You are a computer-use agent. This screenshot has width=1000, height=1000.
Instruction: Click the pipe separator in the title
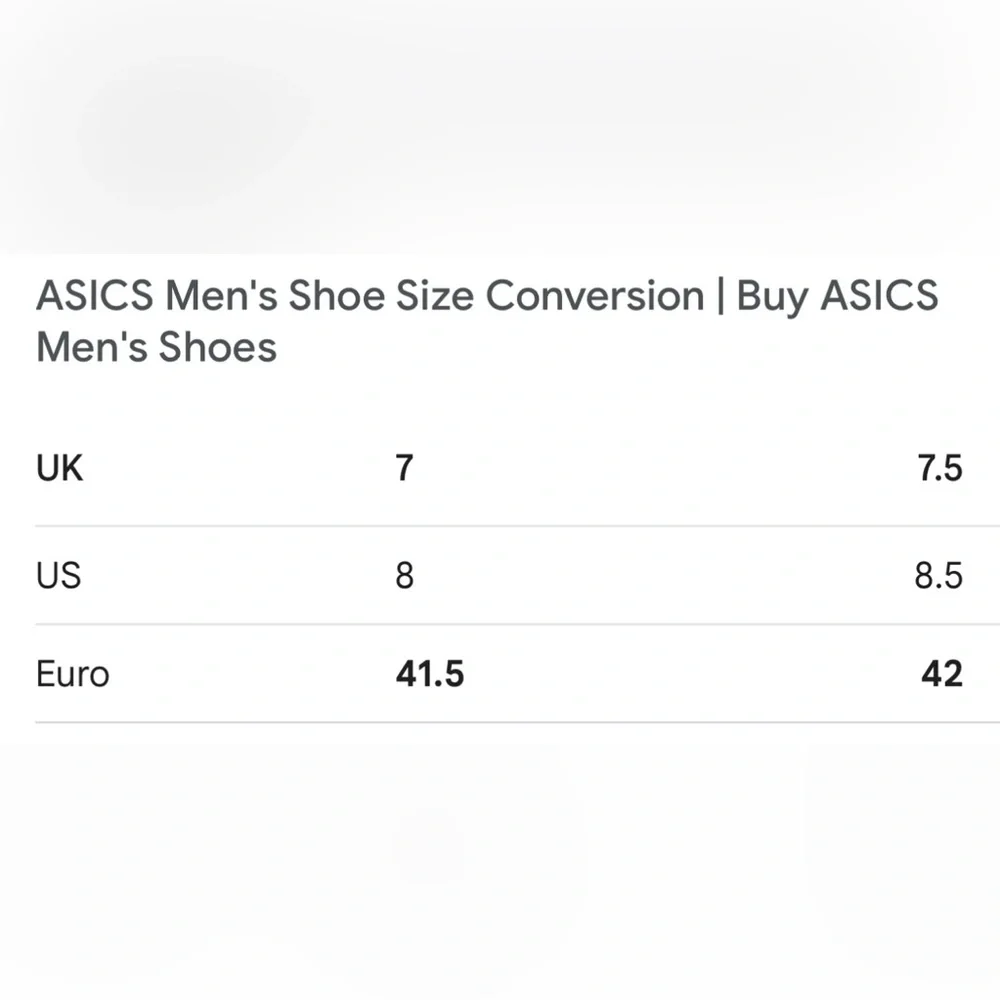point(721,296)
